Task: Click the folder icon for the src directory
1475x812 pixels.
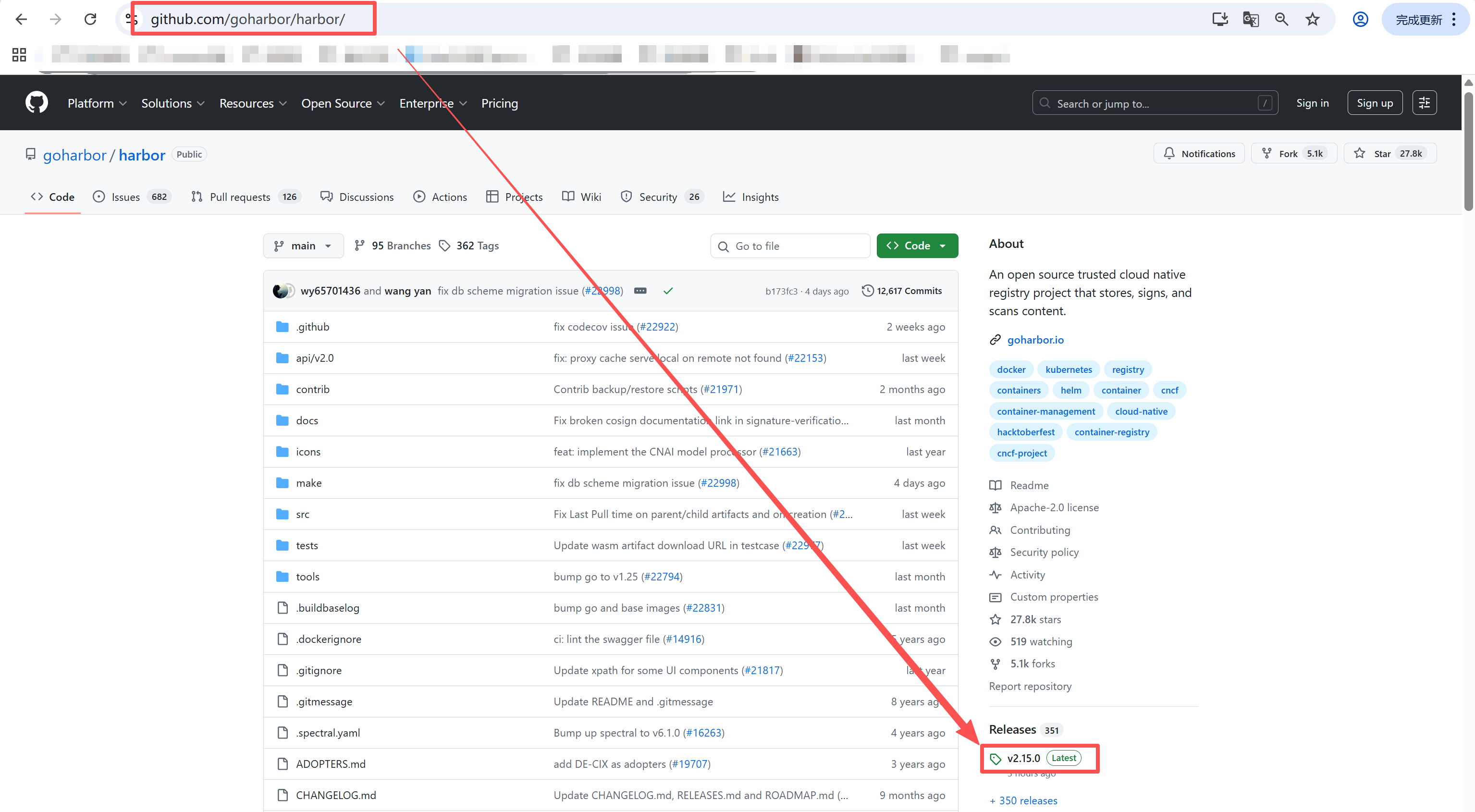Action: click(x=283, y=514)
